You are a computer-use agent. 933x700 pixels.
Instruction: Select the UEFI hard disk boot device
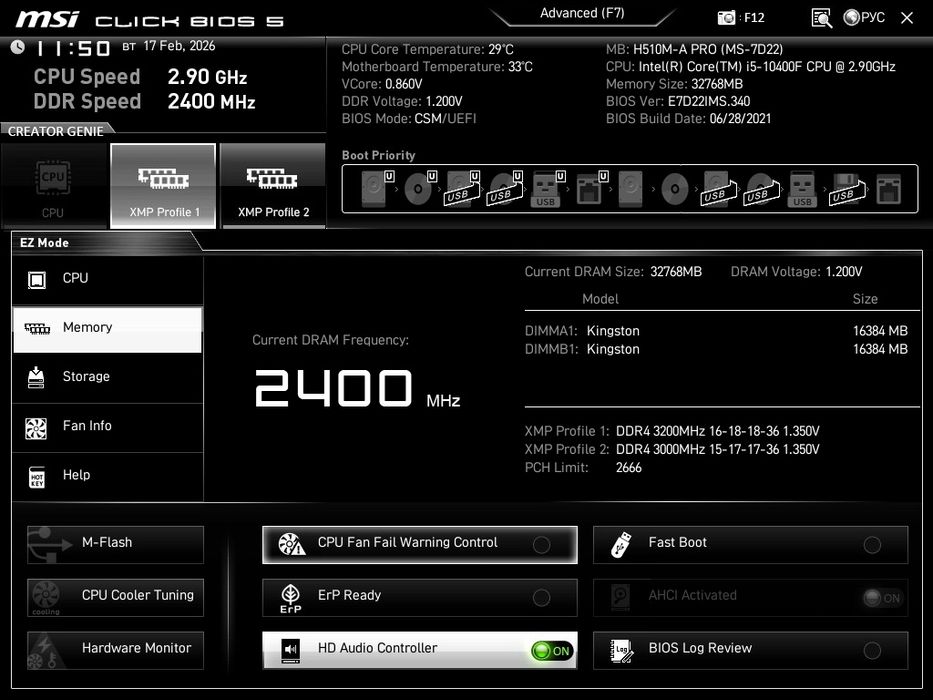(377, 188)
